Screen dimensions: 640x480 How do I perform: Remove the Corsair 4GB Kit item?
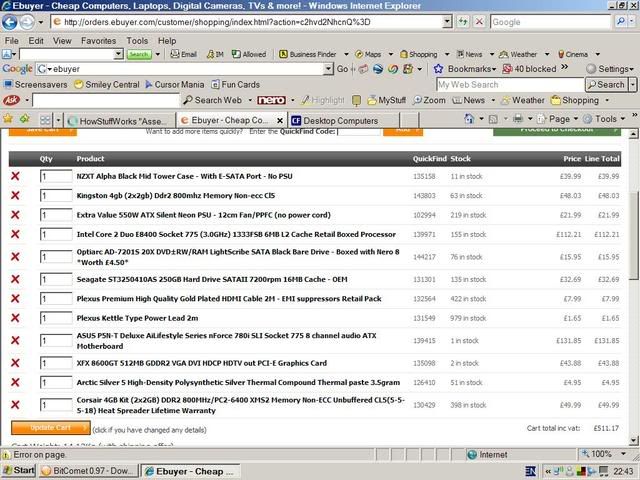coord(15,405)
